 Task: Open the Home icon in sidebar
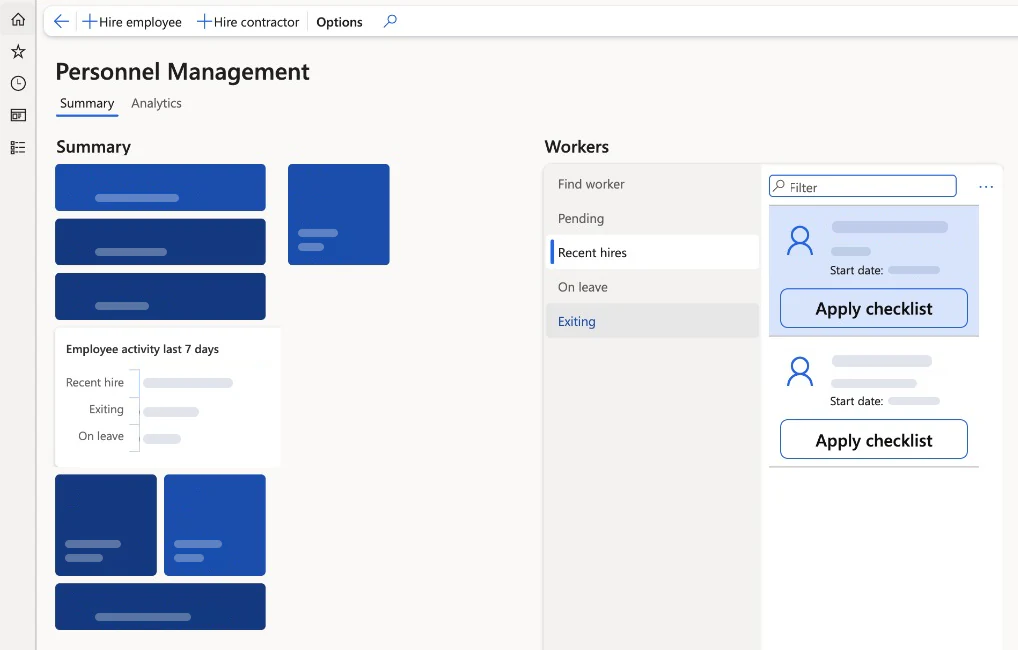pyautogui.click(x=18, y=19)
